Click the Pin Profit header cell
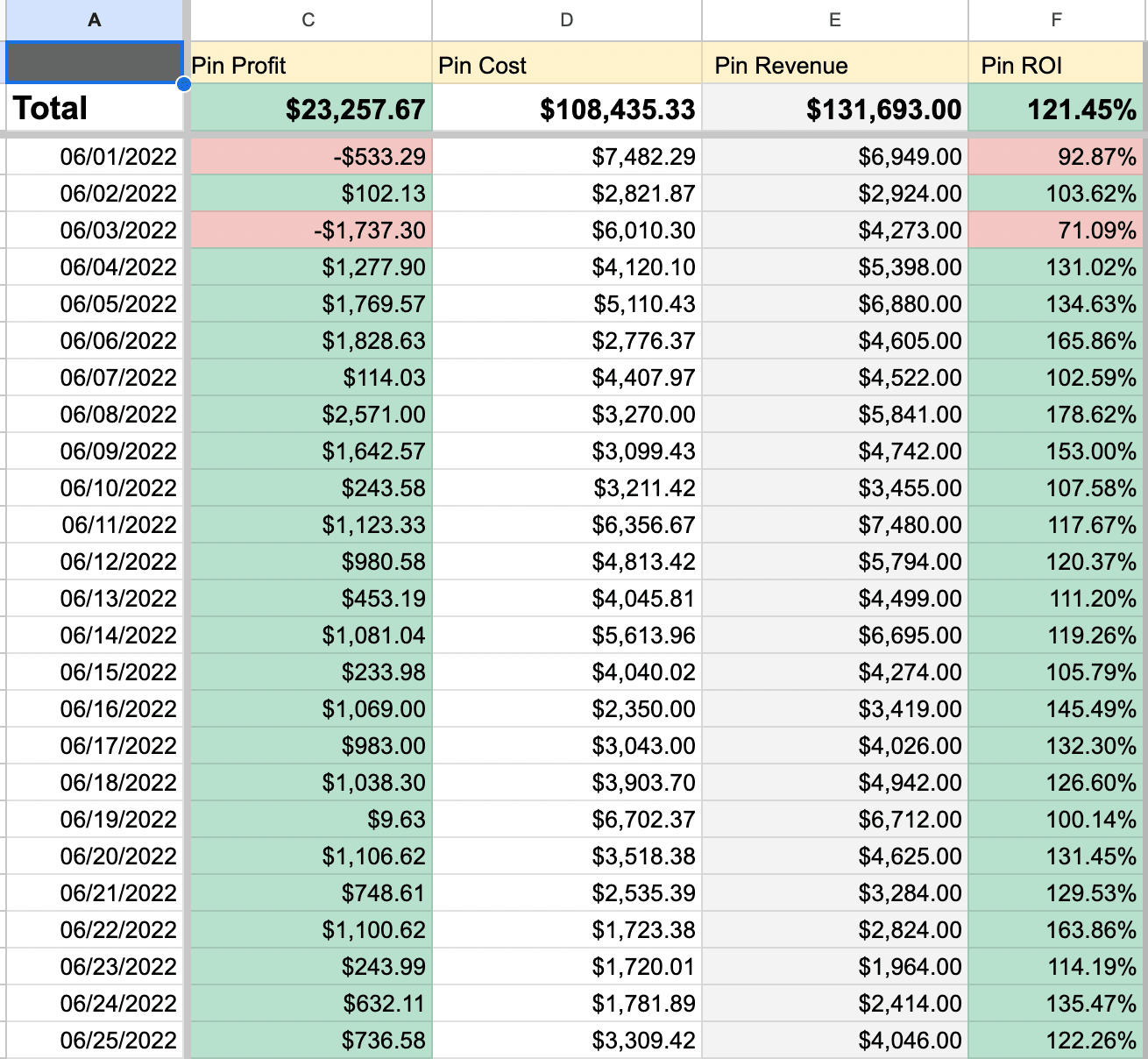This screenshot has width=1148, height=1059. click(310, 65)
